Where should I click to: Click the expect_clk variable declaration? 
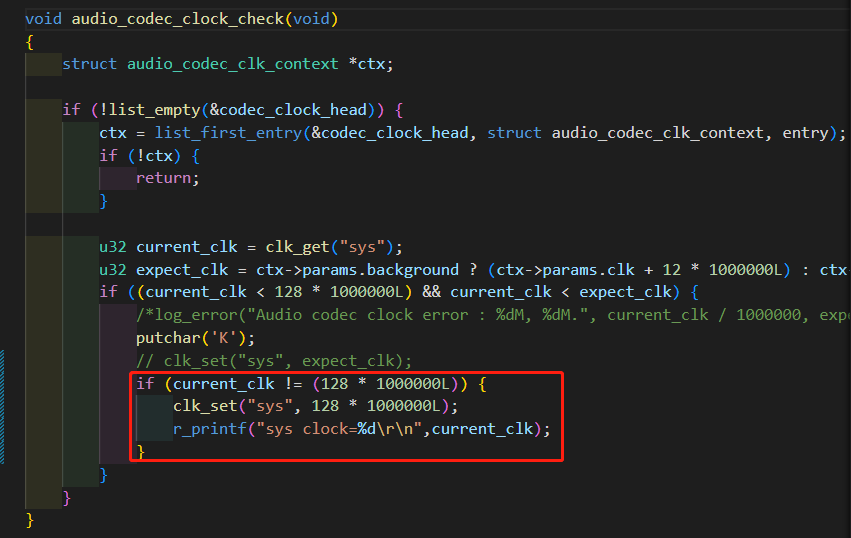click(182, 270)
